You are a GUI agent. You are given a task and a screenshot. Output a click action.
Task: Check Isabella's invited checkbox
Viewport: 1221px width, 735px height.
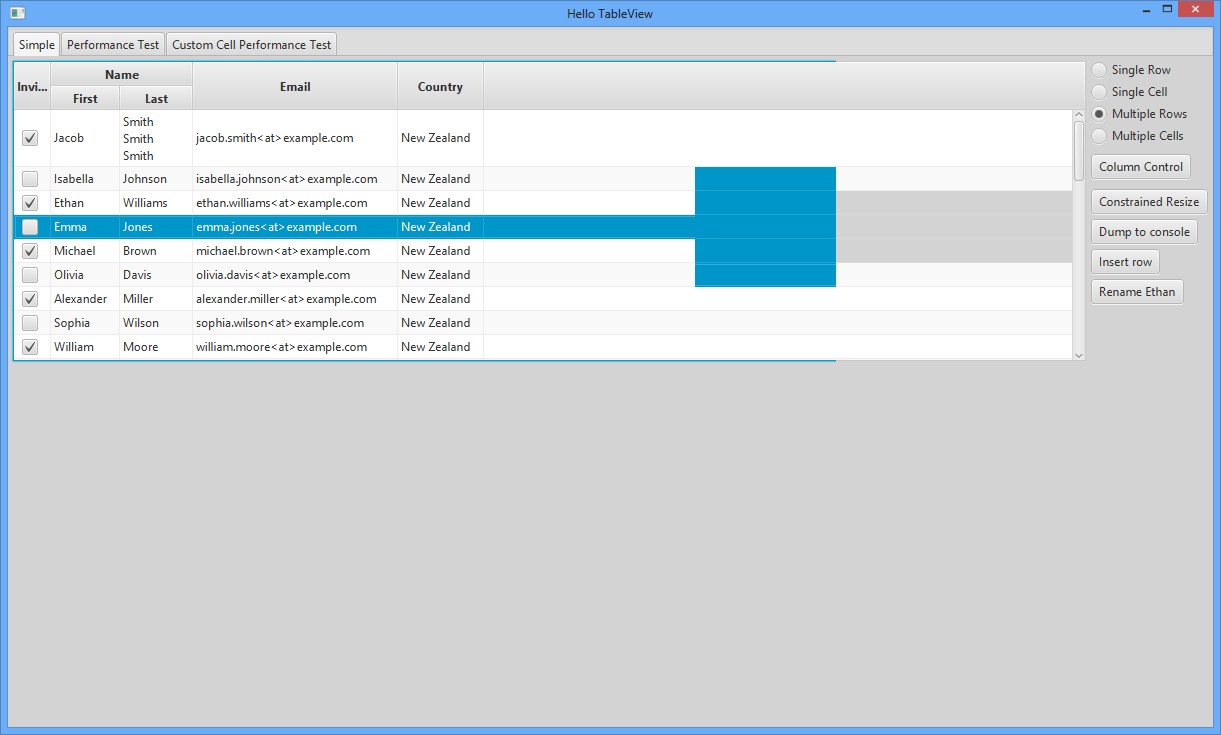[x=30, y=179]
